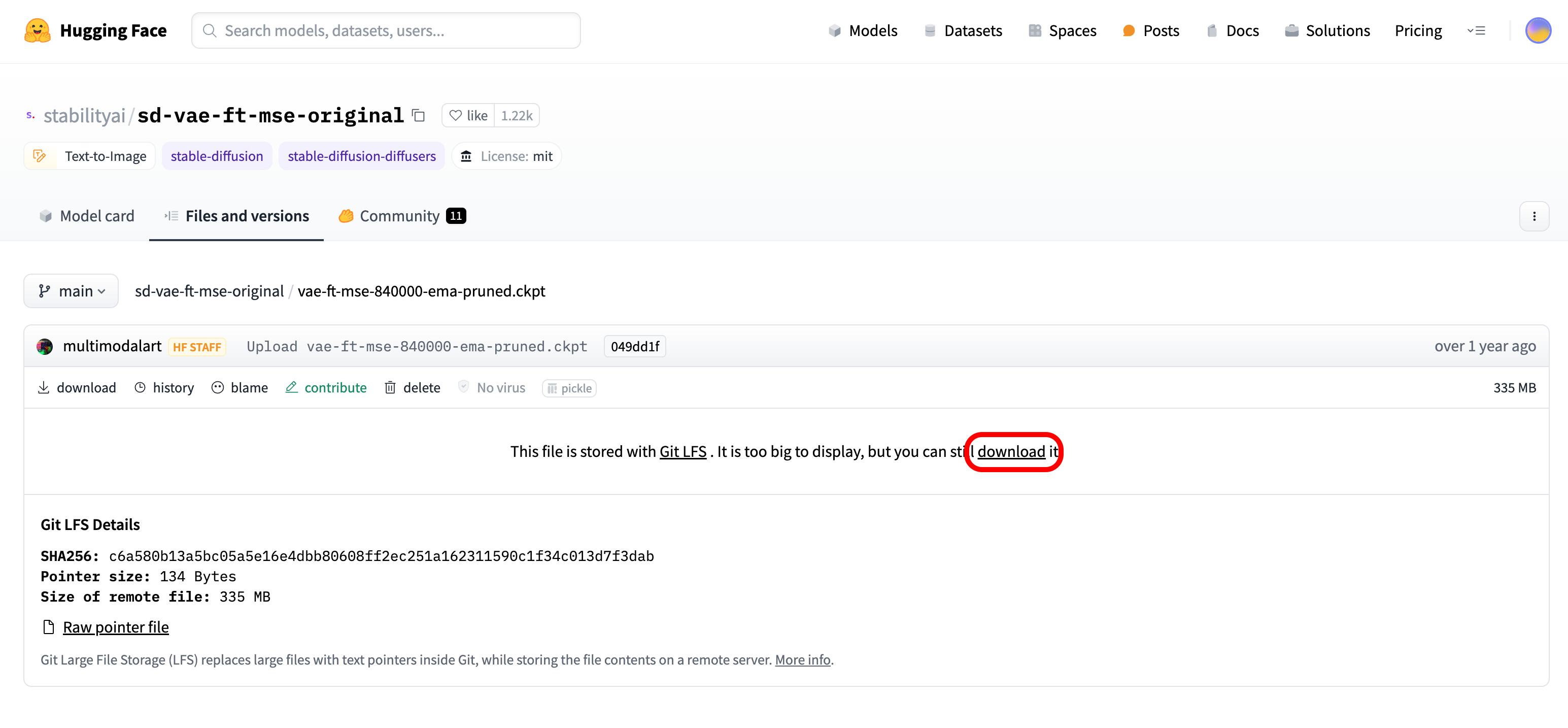Click the multimodalart author avatar
1568x728 pixels.
45,347
